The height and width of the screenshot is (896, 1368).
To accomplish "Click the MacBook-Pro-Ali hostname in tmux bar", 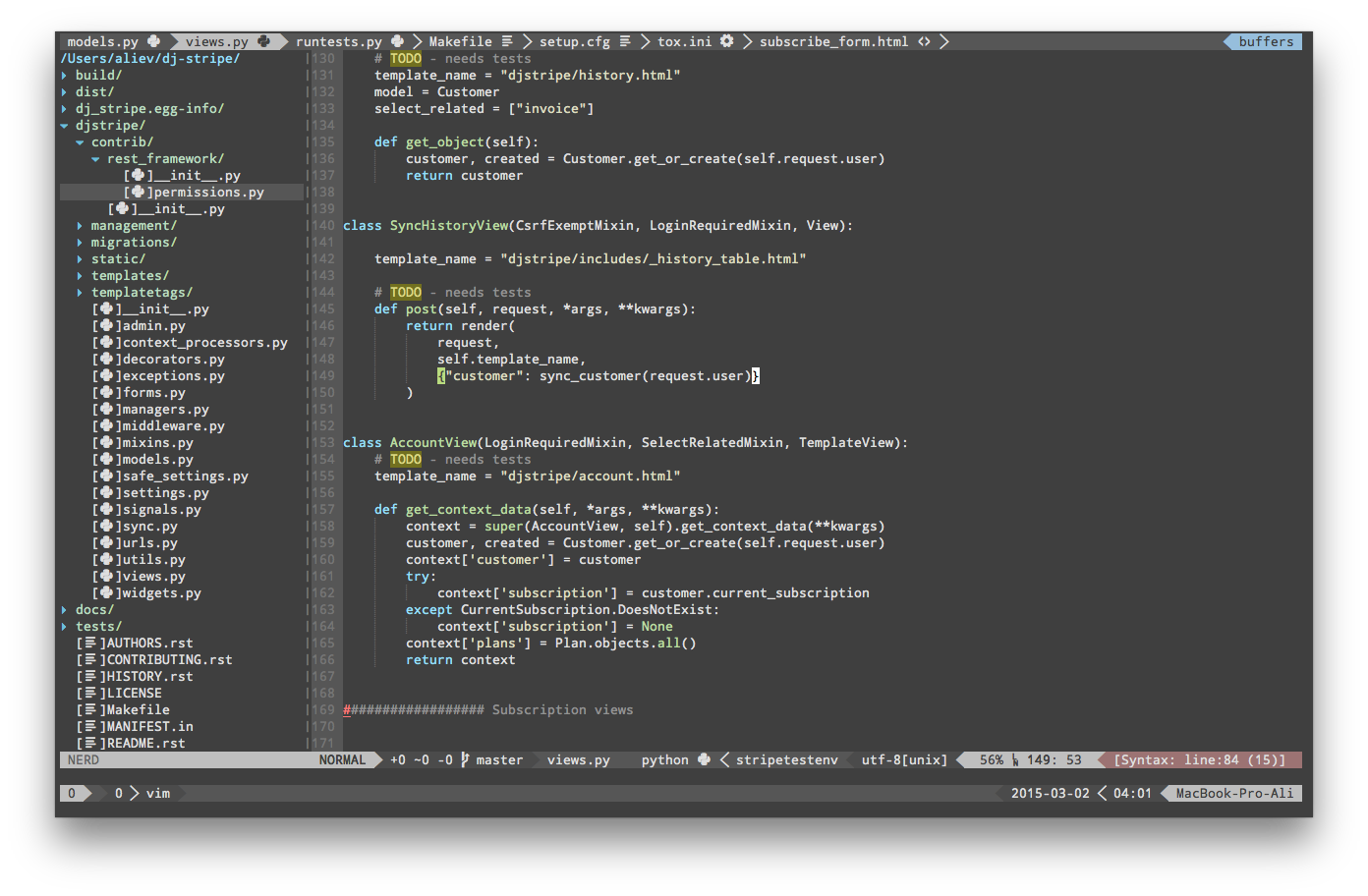I will [x=1235, y=793].
